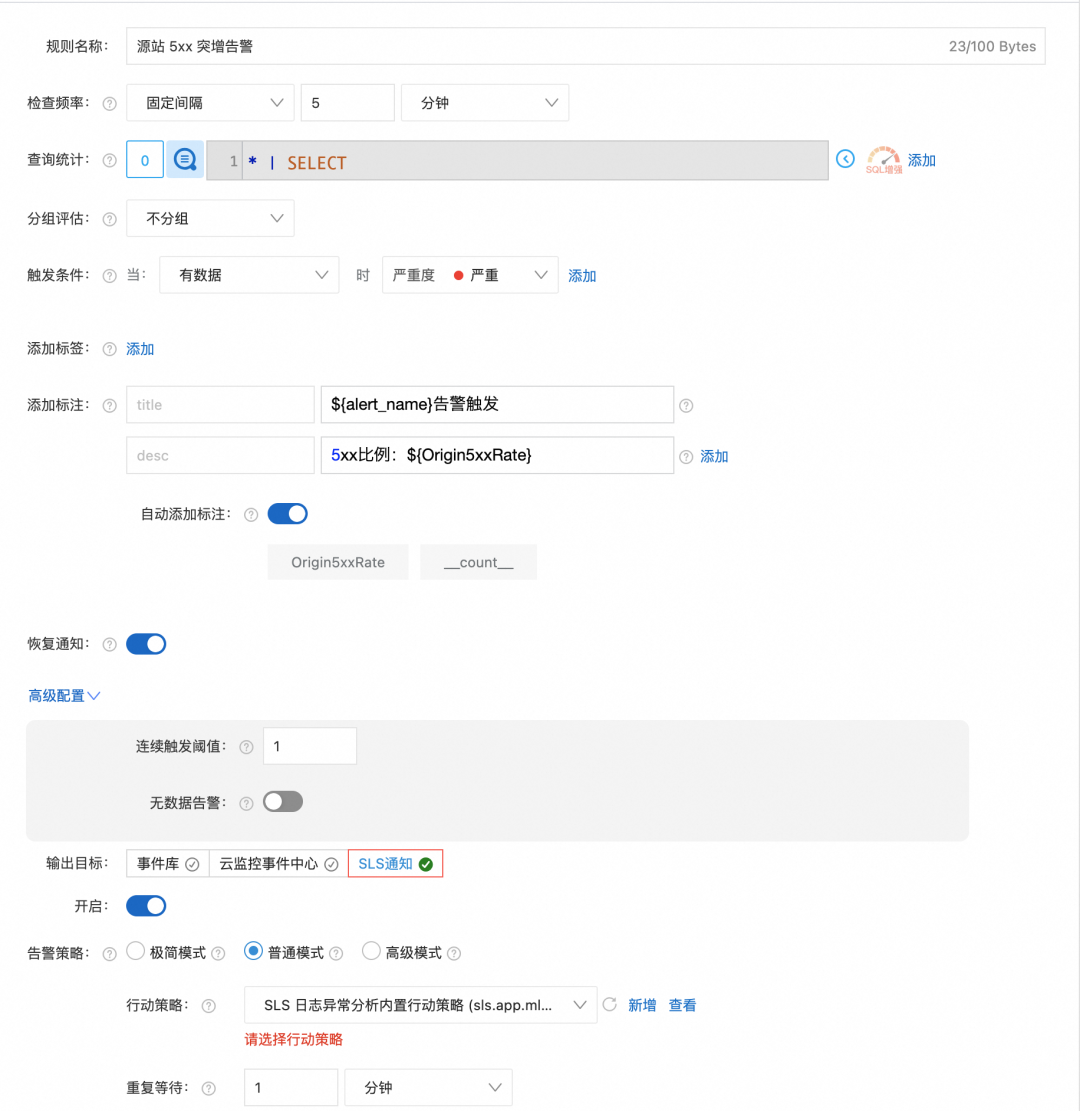Image resolution: width=1080 pixels, height=1111 pixels.
Task: Open help tooltip beside 检查频率
Action: 108,102
